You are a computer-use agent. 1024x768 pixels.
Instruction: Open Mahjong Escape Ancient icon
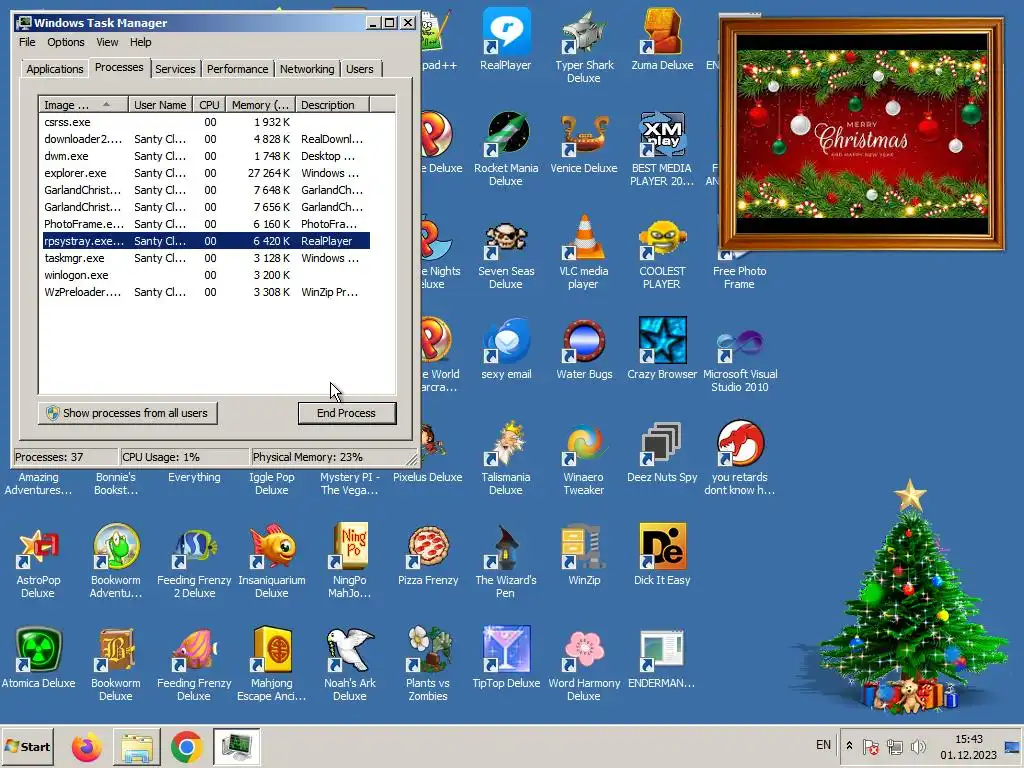[272, 665]
